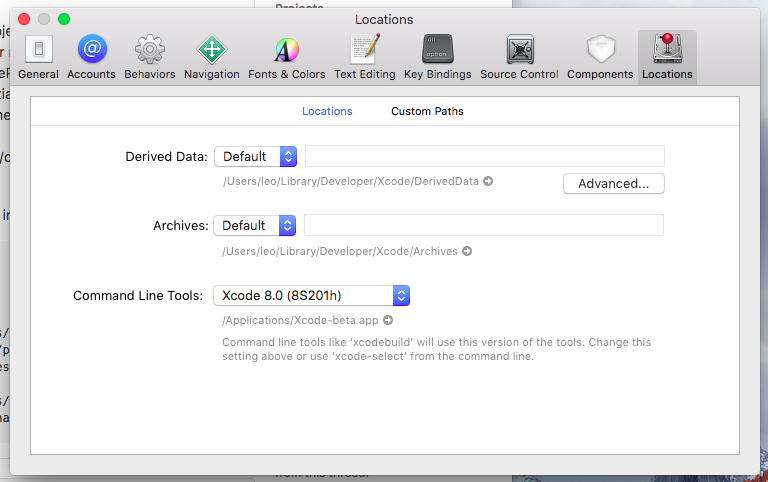Reveal DerivedData folder via arrow icon
The image size is (768, 482).
pyautogui.click(x=488, y=181)
